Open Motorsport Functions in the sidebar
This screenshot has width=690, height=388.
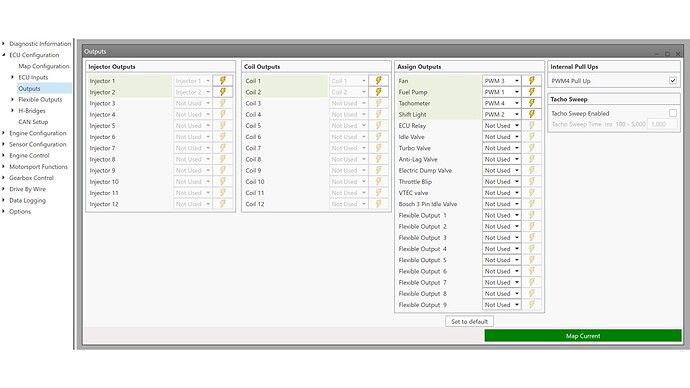pyautogui.click(x=38, y=167)
